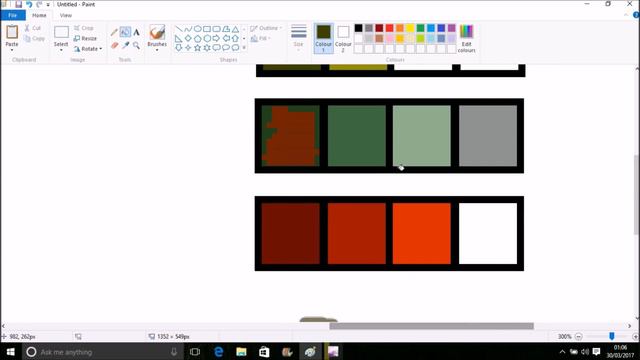Choose the Triangle shape
The width and height of the screenshot is (640, 360).
[x=236, y=29]
